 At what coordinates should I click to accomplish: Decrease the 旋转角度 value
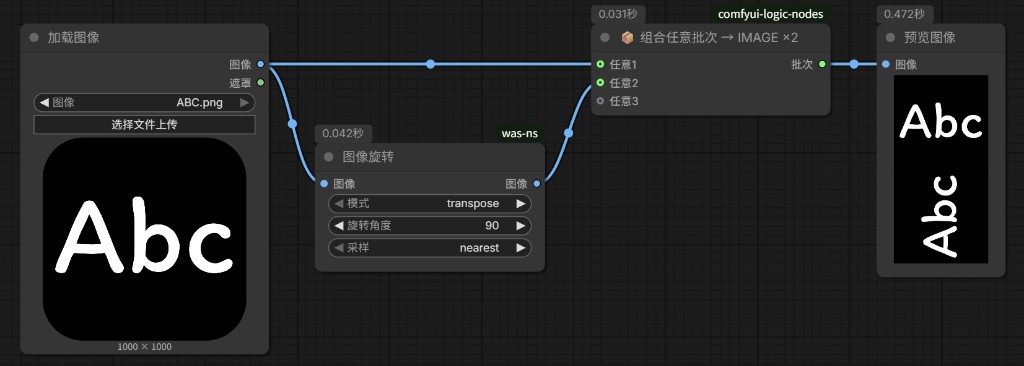[338, 225]
